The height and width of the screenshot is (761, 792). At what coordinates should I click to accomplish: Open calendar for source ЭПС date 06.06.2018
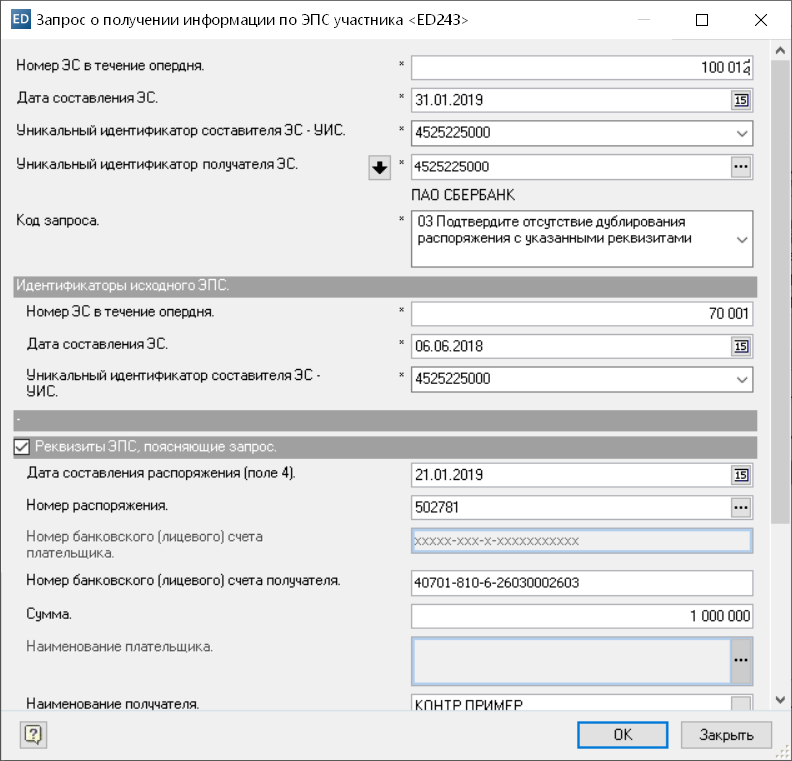click(741, 346)
